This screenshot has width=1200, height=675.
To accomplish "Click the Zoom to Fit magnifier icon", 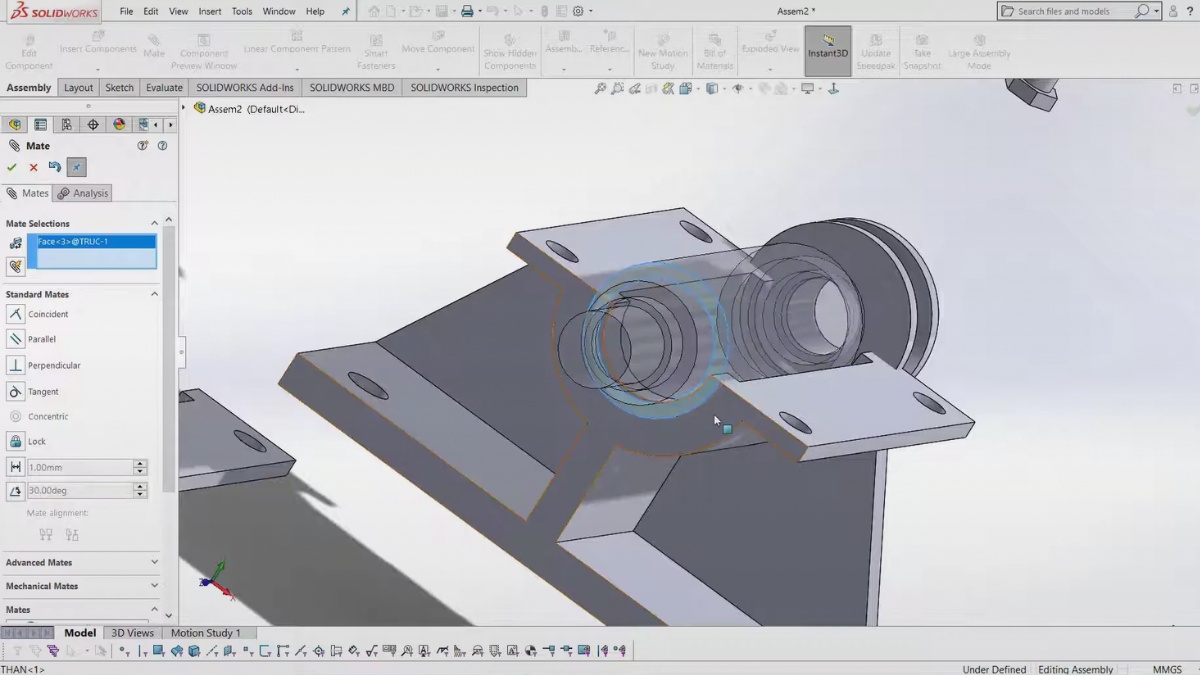I will (x=600, y=88).
